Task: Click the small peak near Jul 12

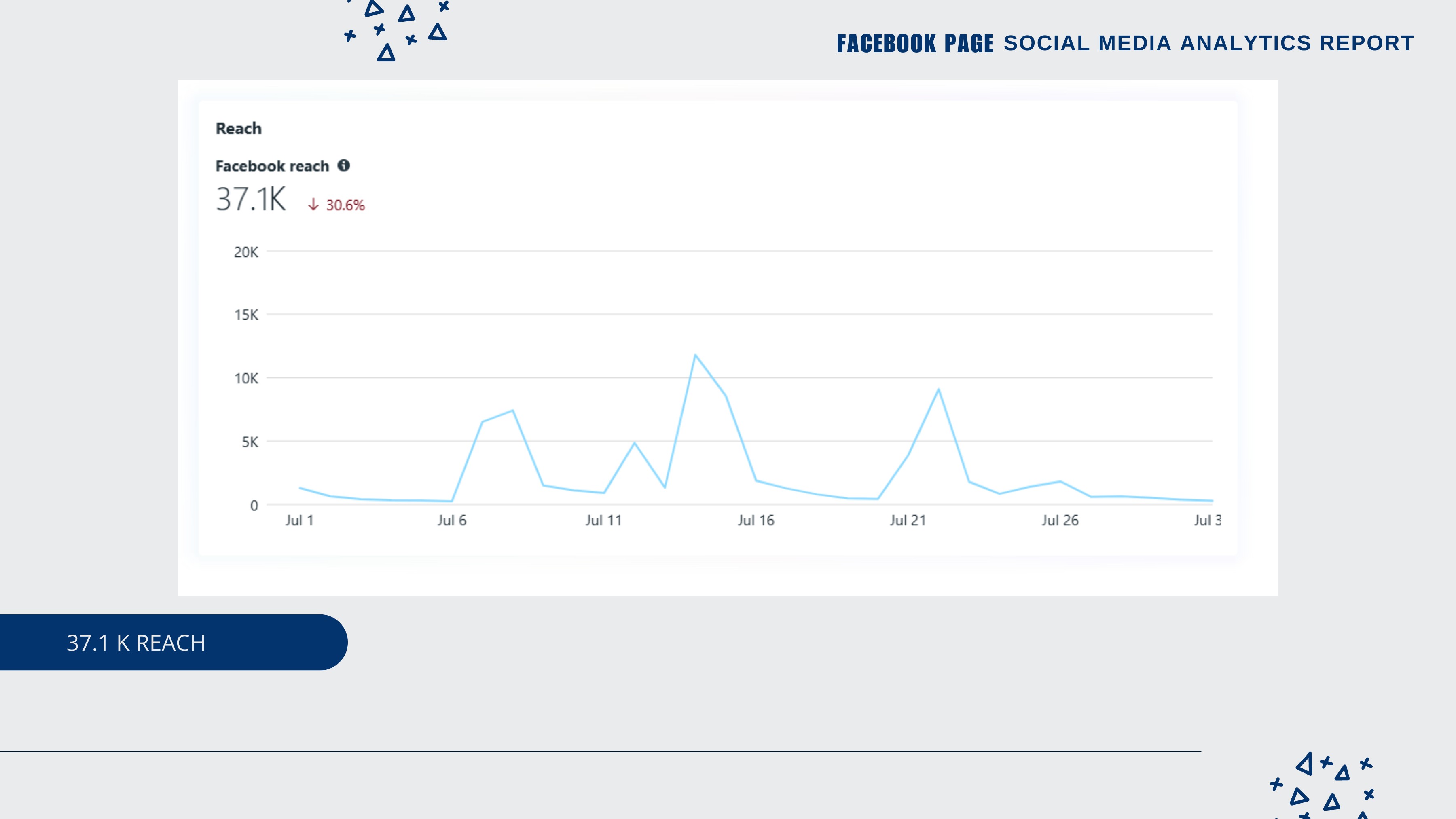Action: click(634, 443)
